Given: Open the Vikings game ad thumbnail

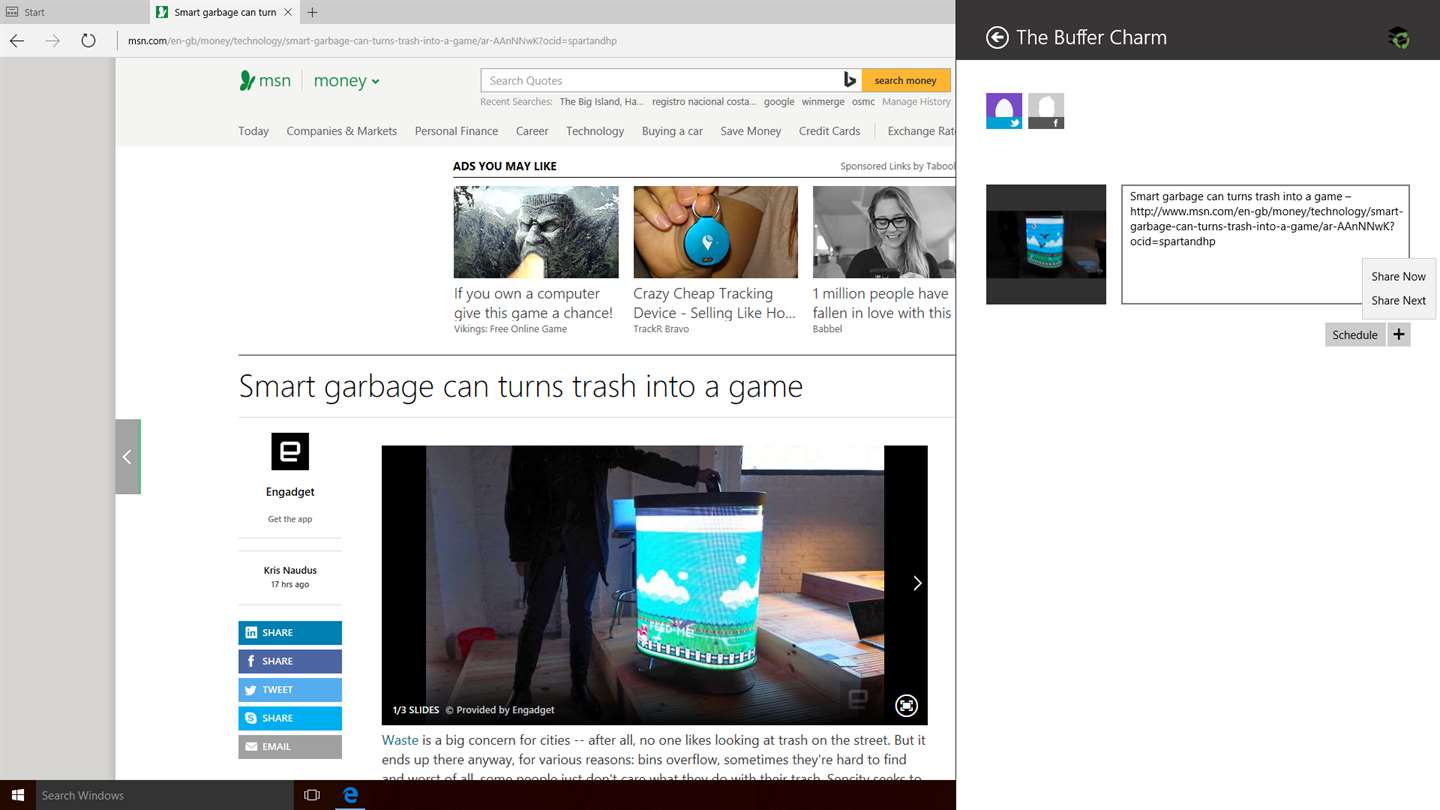Looking at the screenshot, I should pyautogui.click(x=536, y=232).
